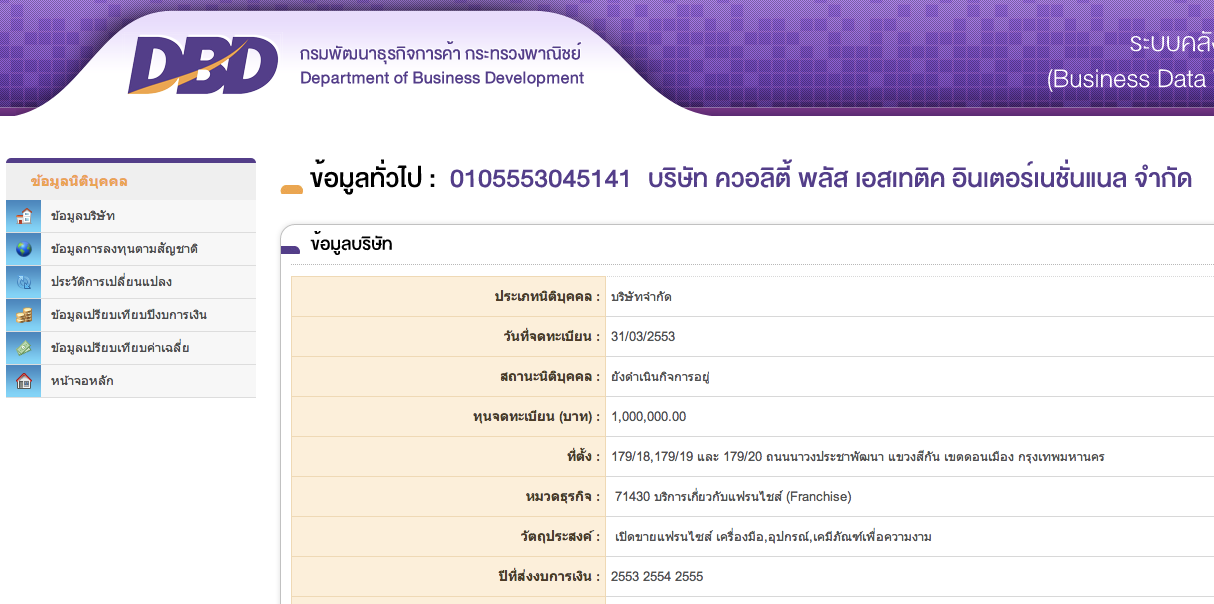This screenshot has height=604, width=1214.
Task: Click the กรมพัฒนาธุรกิจการค้า กระทรวงพาณิชย์ text
Action: [x=440, y=52]
